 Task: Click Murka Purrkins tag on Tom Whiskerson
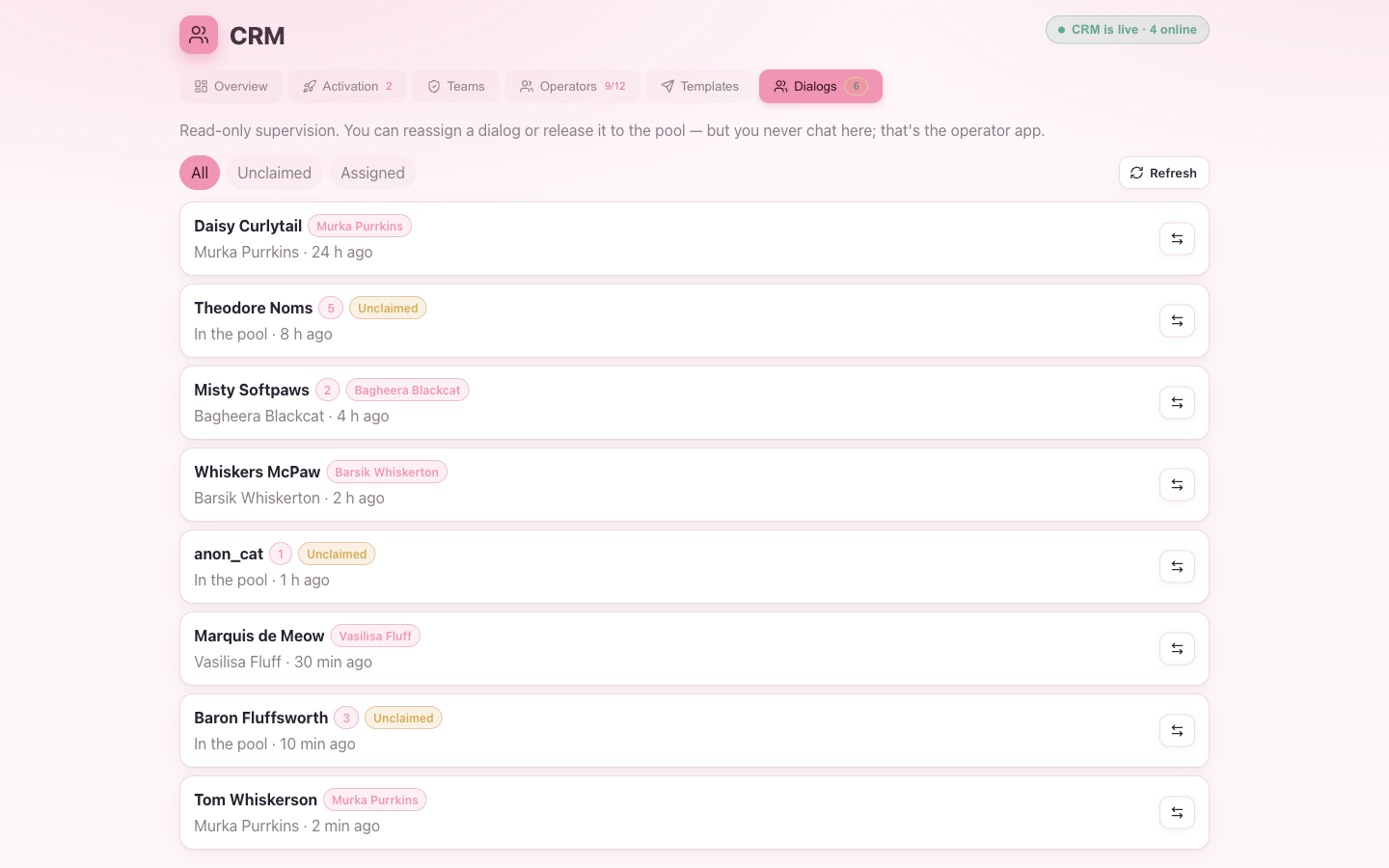(x=375, y=800)
